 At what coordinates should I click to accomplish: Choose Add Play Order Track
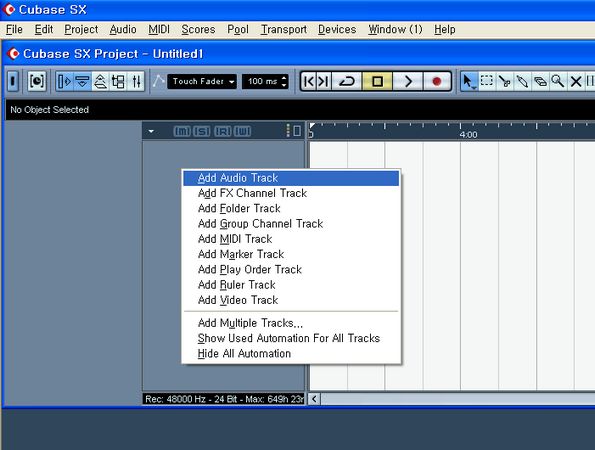[291, 269]
